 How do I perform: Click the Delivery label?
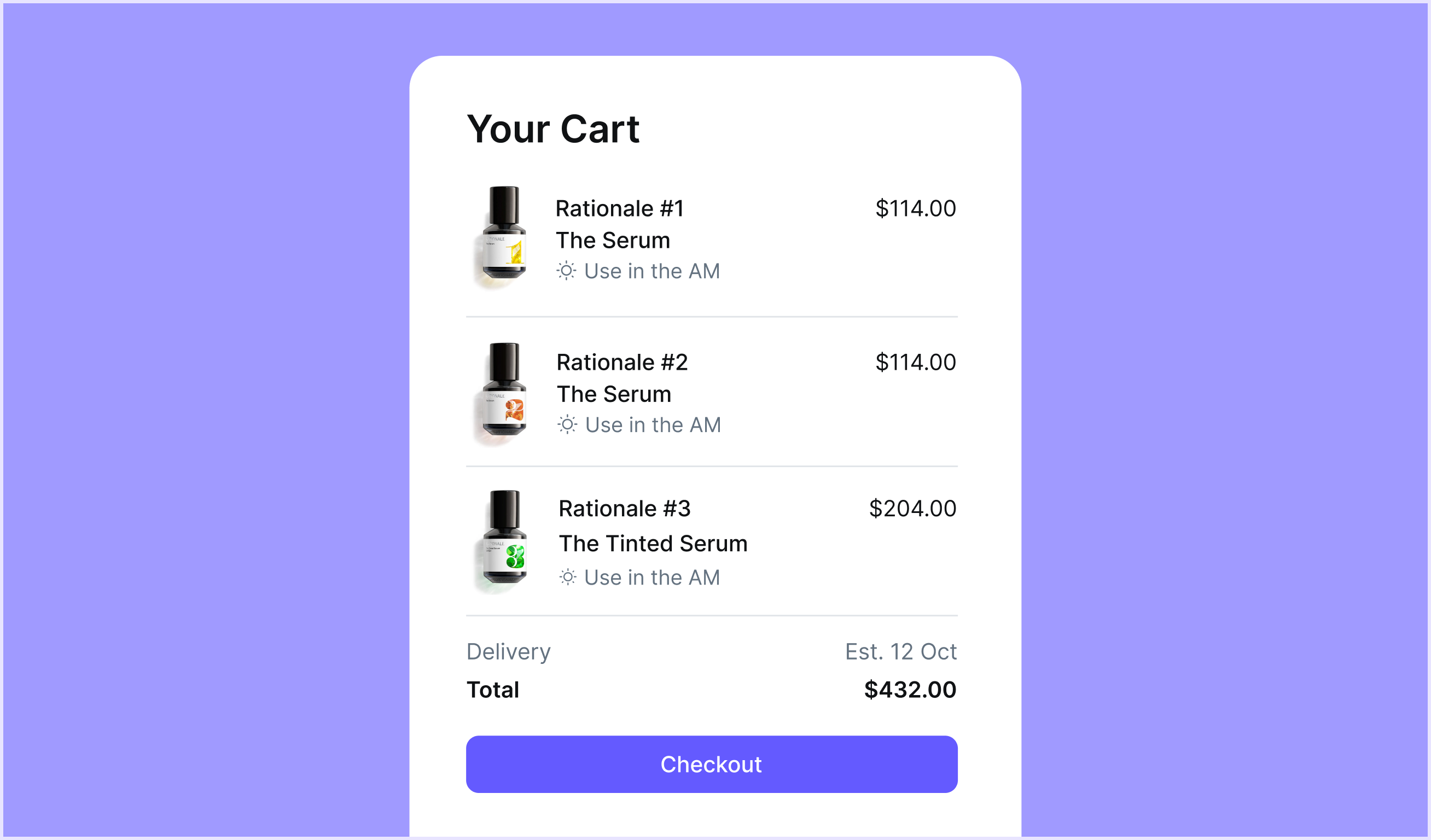tap(508, 652)
